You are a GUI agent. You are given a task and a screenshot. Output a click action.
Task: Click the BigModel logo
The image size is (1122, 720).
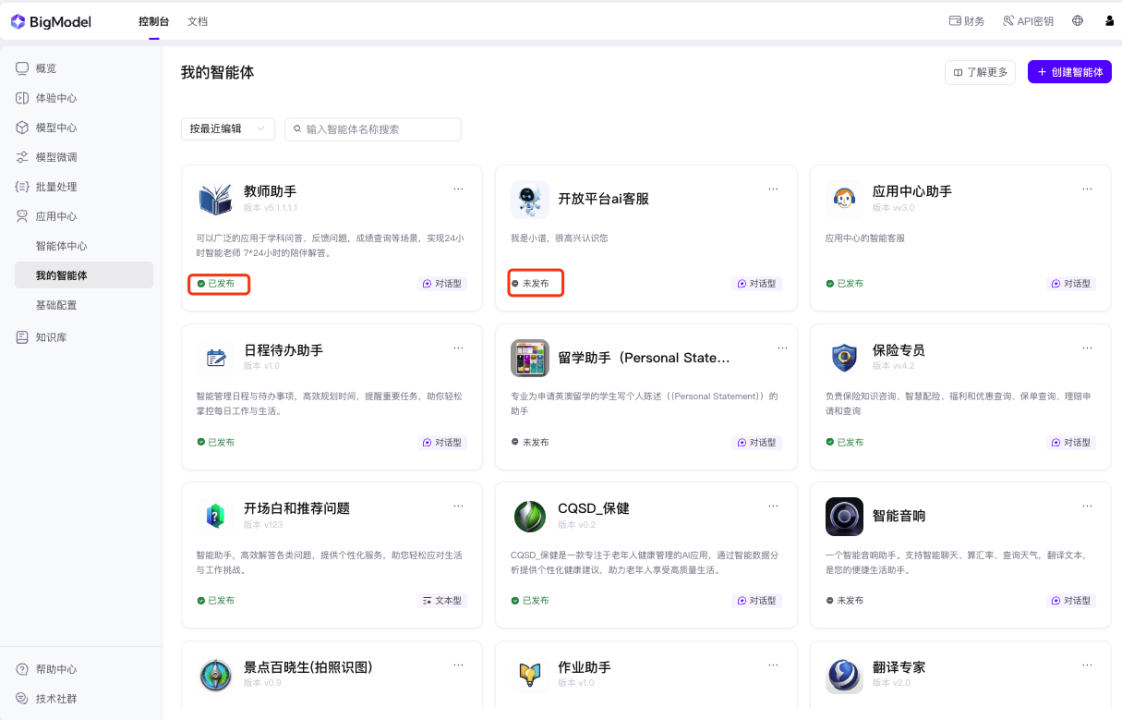[51, 21]
